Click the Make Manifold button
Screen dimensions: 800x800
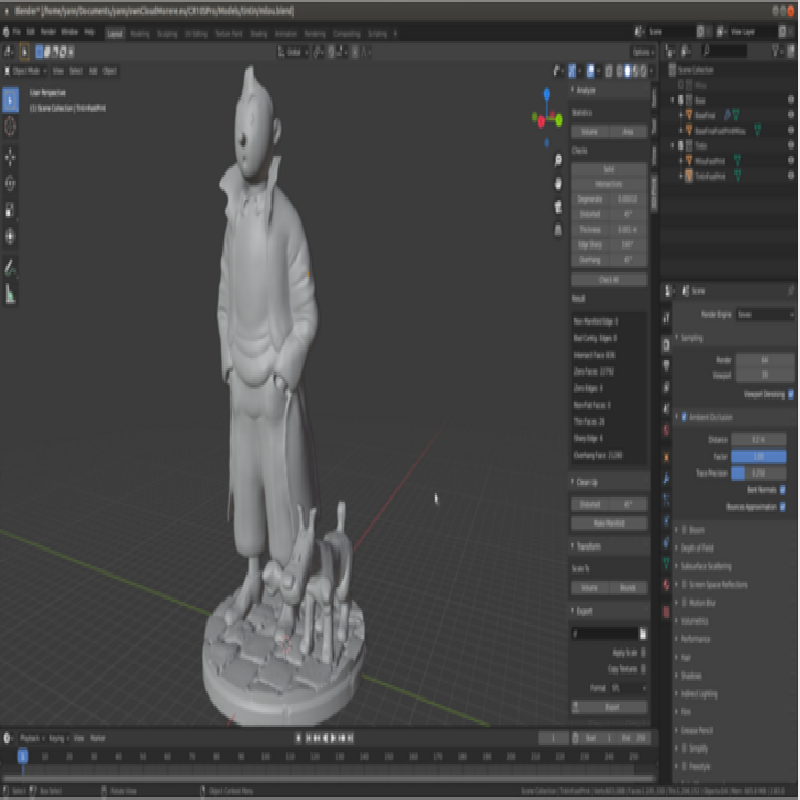pos(609,523)
